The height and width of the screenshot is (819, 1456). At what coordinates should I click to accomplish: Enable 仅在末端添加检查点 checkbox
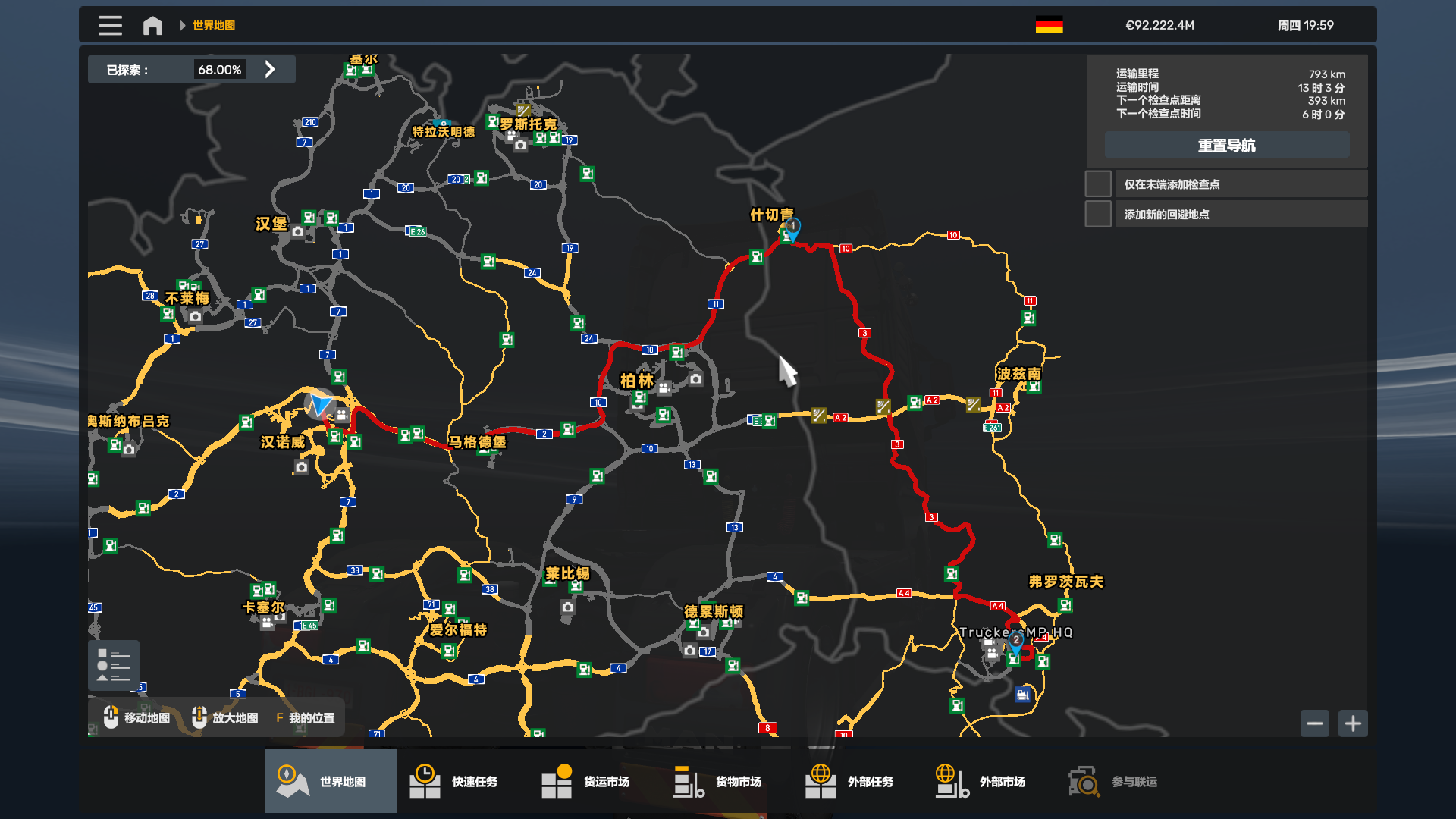[1098, 184]
